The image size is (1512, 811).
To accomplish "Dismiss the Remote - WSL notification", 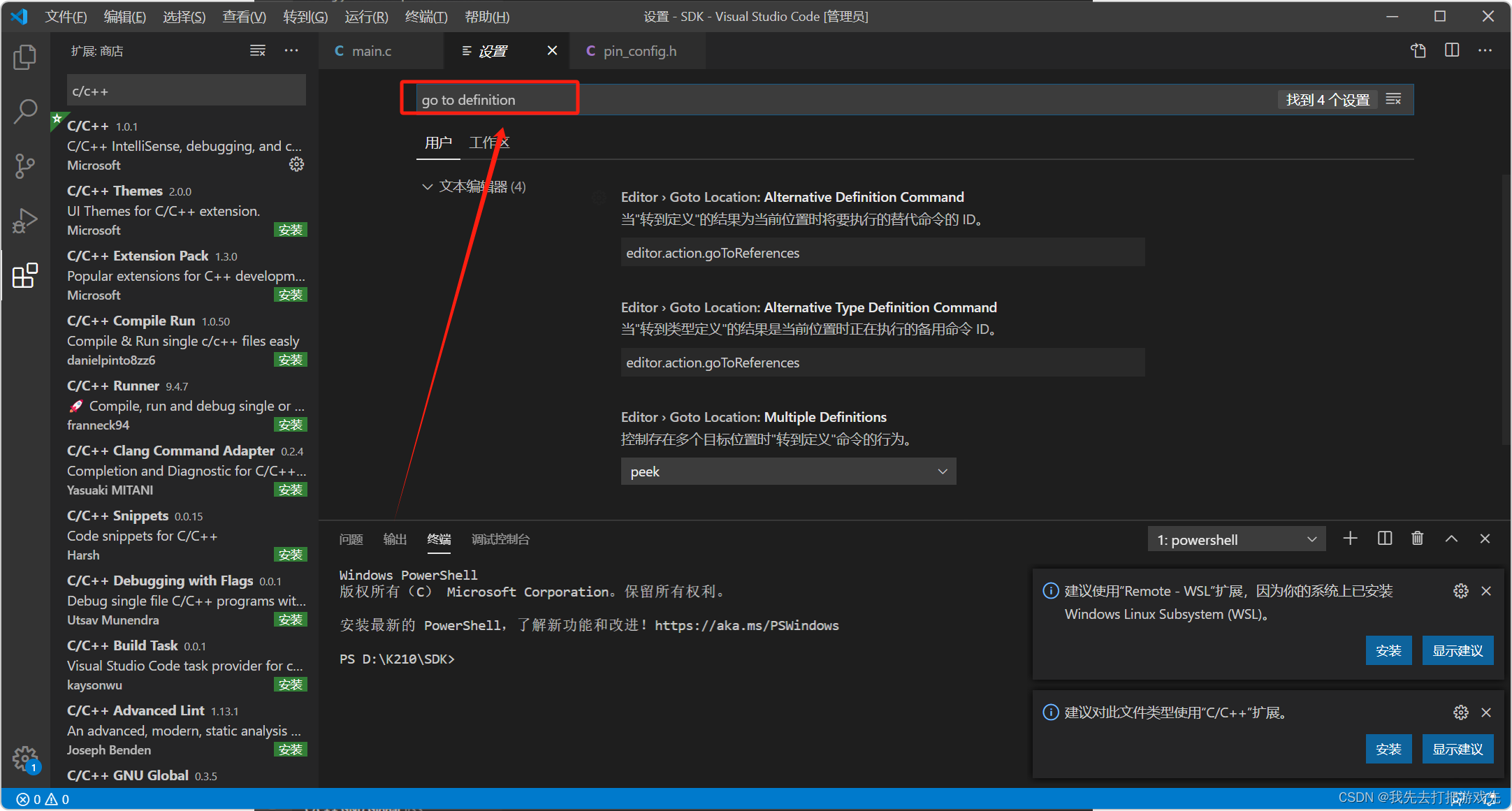I will click(x=1486, y=591).
